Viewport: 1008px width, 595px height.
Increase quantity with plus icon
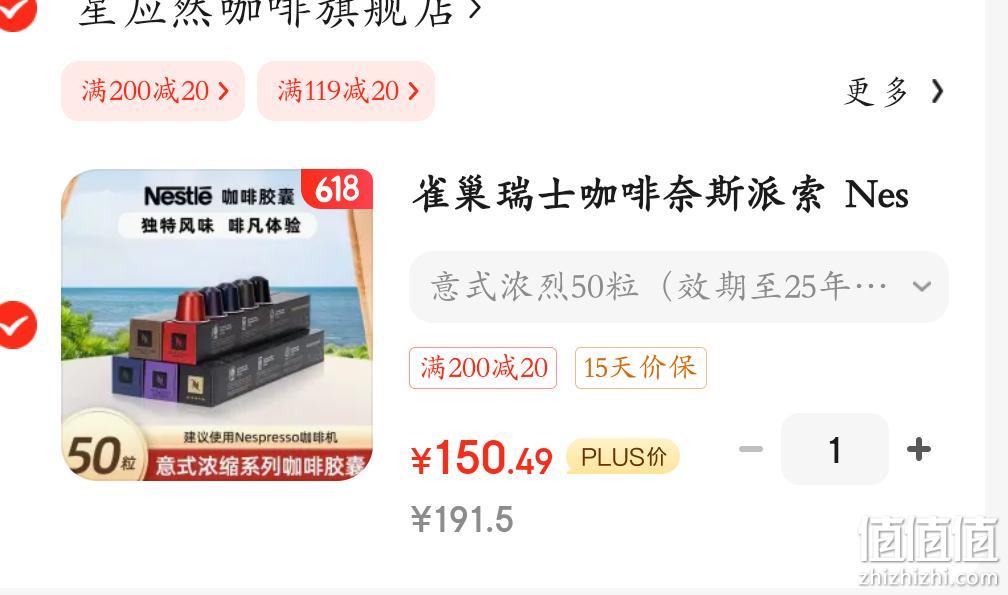coord(919,449)
